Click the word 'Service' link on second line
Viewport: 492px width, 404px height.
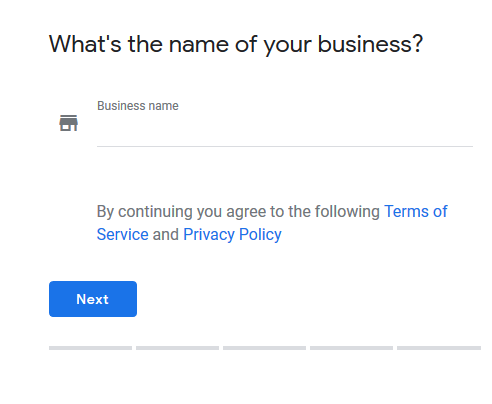coord(123,234)
